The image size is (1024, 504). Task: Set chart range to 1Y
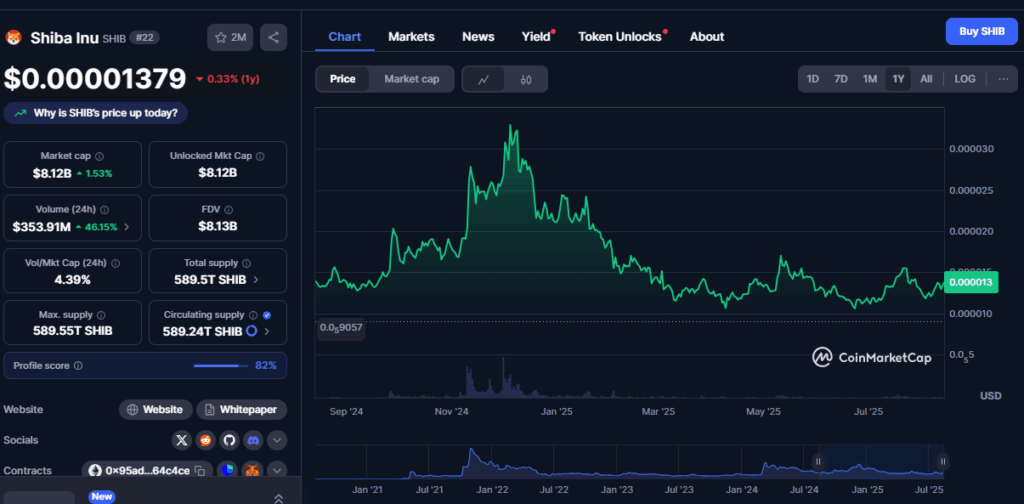[898, 79]
